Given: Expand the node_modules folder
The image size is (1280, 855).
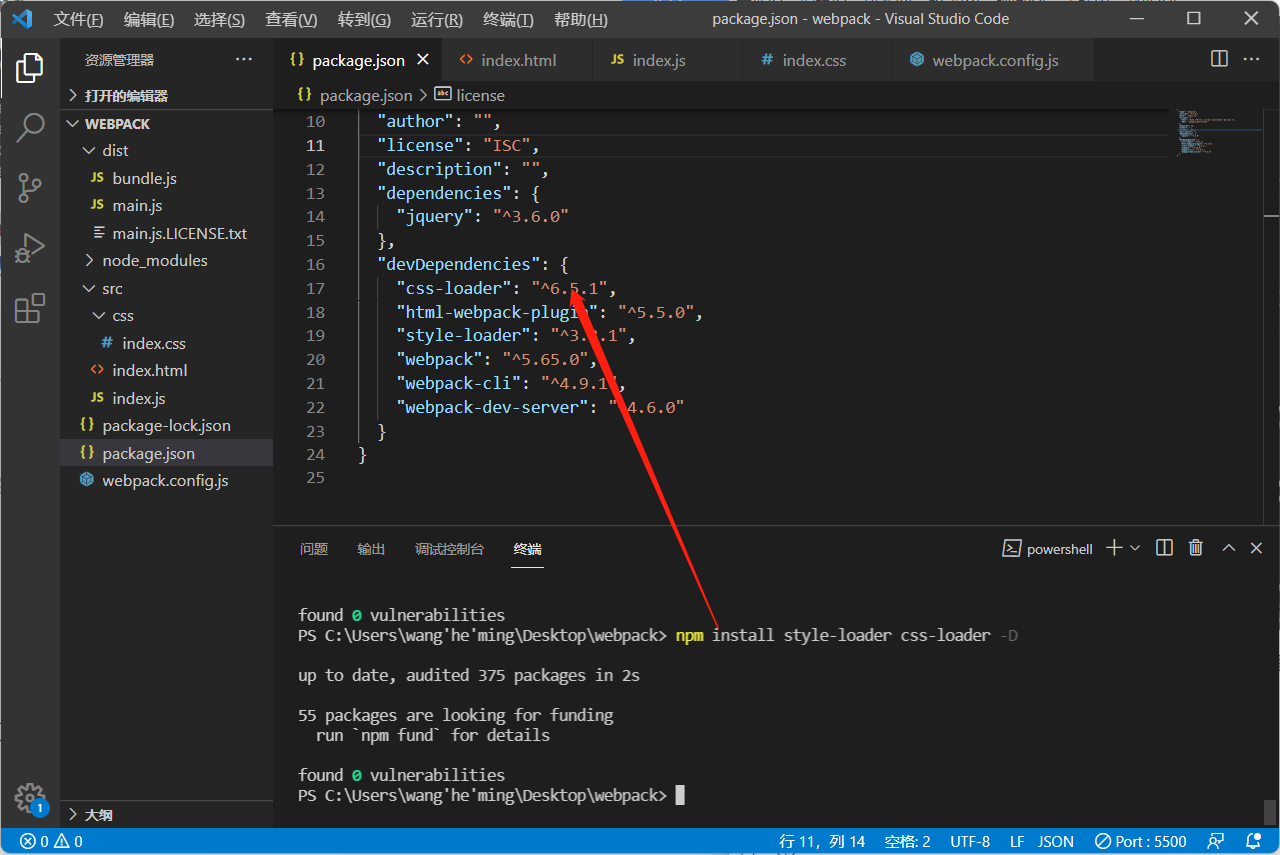Looking at the screenshot, I should [166, 260].
